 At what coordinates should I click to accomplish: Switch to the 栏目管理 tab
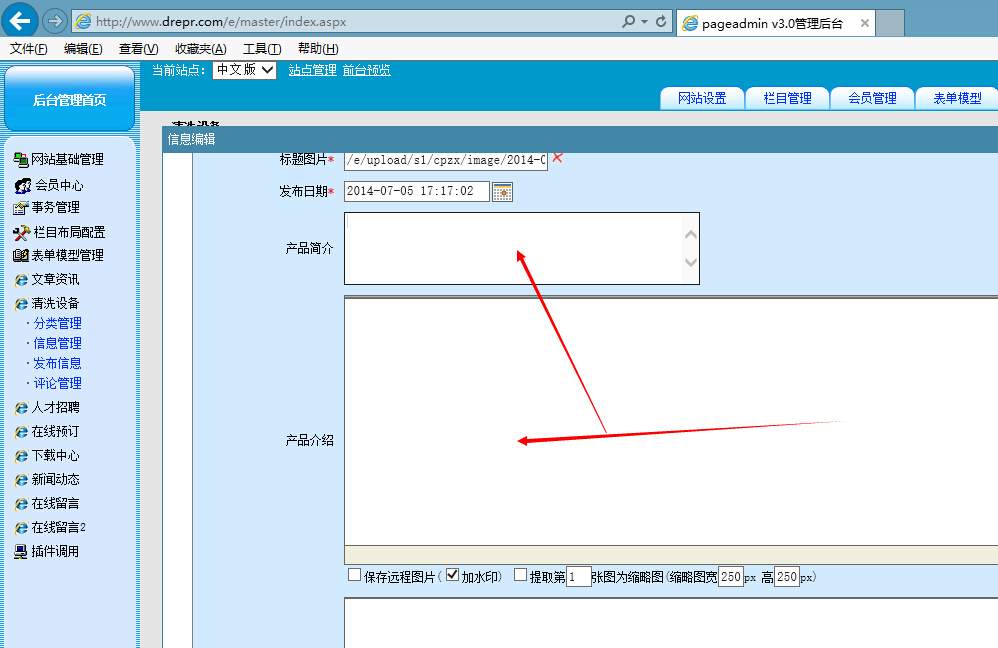pyautogui.click(x=787, y=98)
